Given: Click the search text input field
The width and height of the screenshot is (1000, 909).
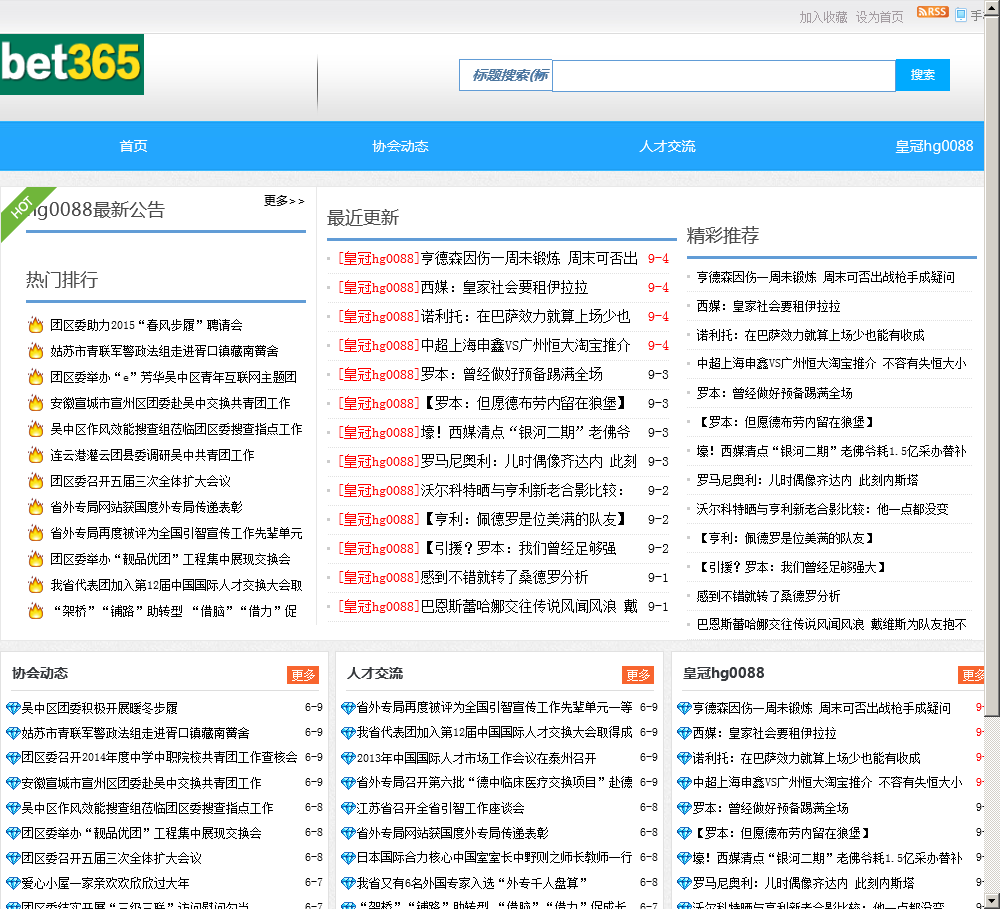Looking at the screenshot, I should point(724,76).
